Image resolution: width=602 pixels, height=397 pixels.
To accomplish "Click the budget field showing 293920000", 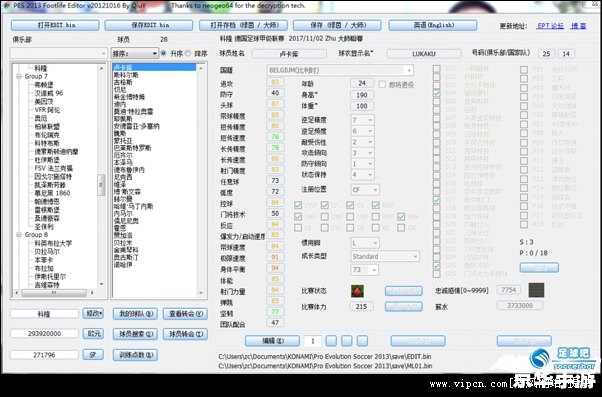I will pyautogui.click(x=45, y=333).
